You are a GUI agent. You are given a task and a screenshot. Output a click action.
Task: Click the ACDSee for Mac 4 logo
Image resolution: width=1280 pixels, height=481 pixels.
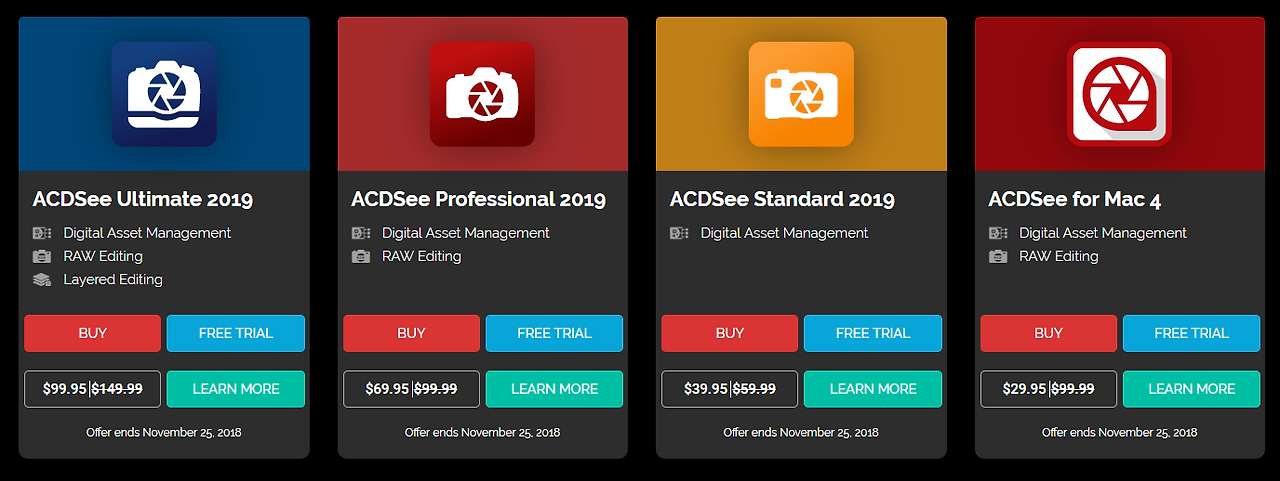(1119, 94)
